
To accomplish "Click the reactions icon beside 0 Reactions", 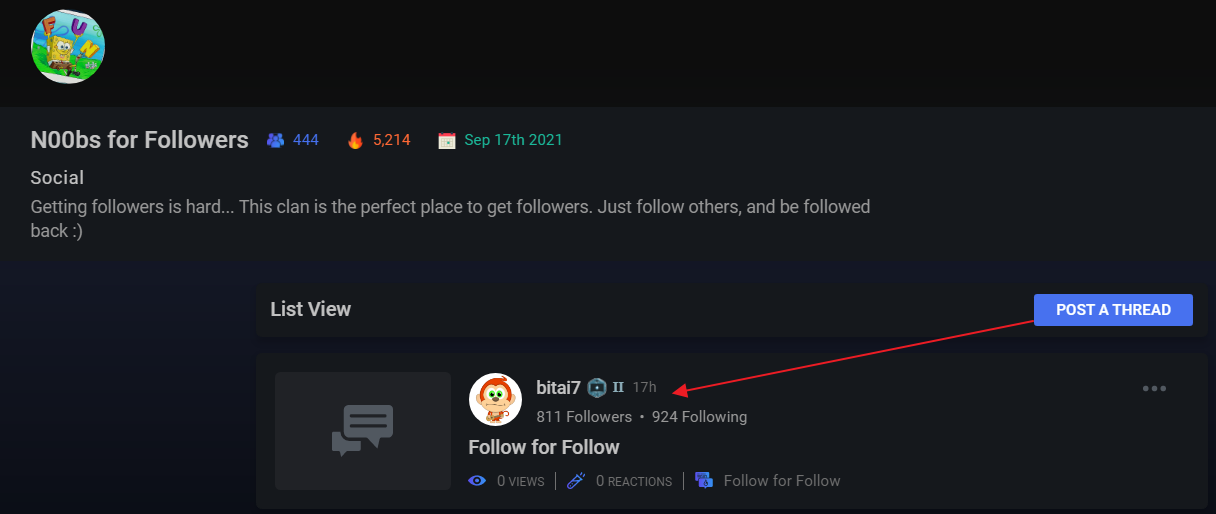I will coord(577,481).
